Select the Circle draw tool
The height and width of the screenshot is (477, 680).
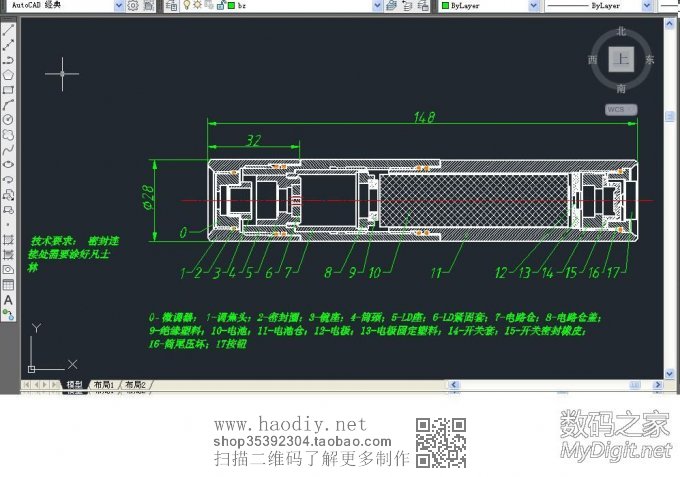(8, 118)
